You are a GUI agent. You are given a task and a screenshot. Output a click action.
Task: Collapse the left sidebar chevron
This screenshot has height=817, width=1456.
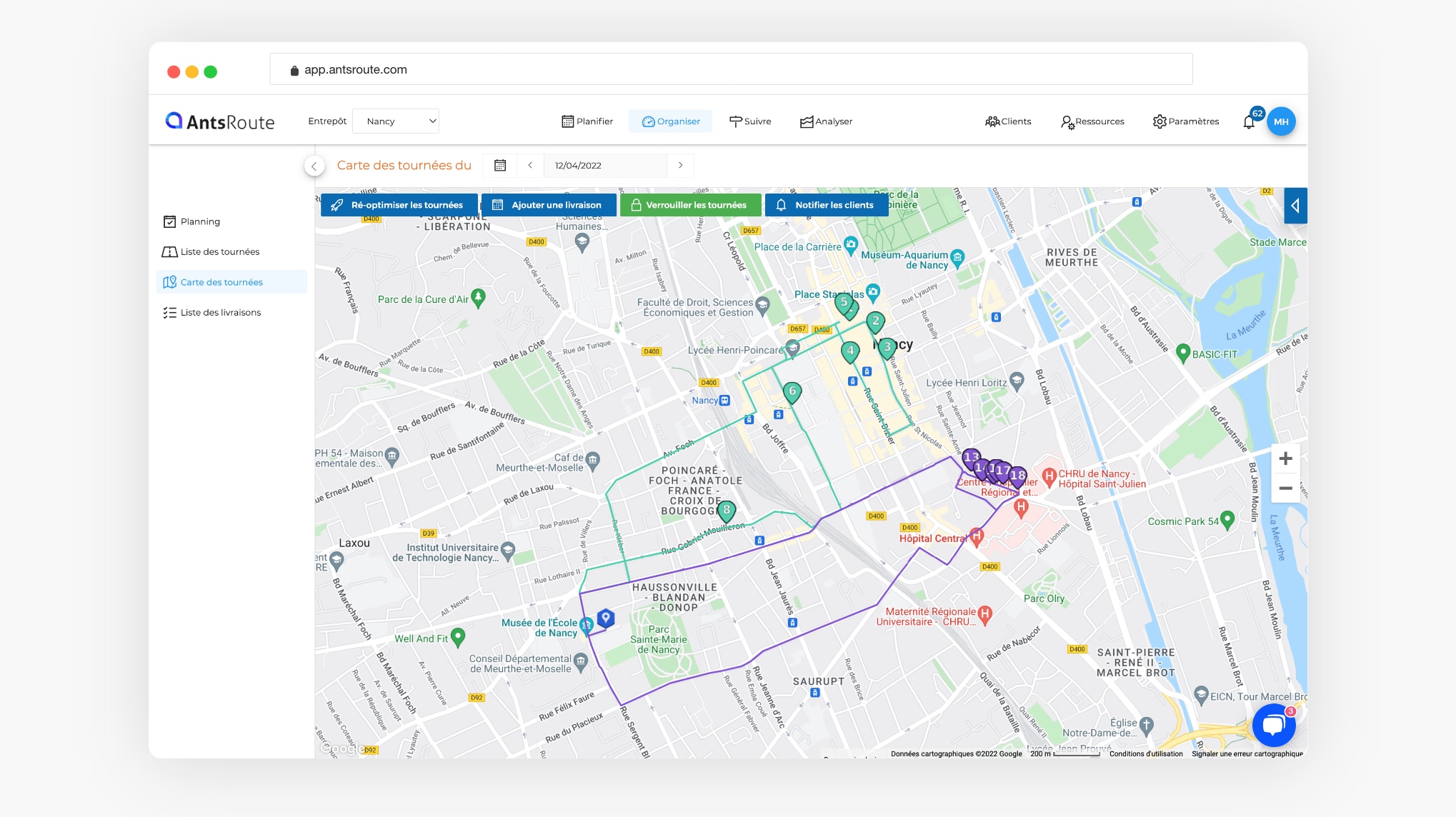coord(314,166)
